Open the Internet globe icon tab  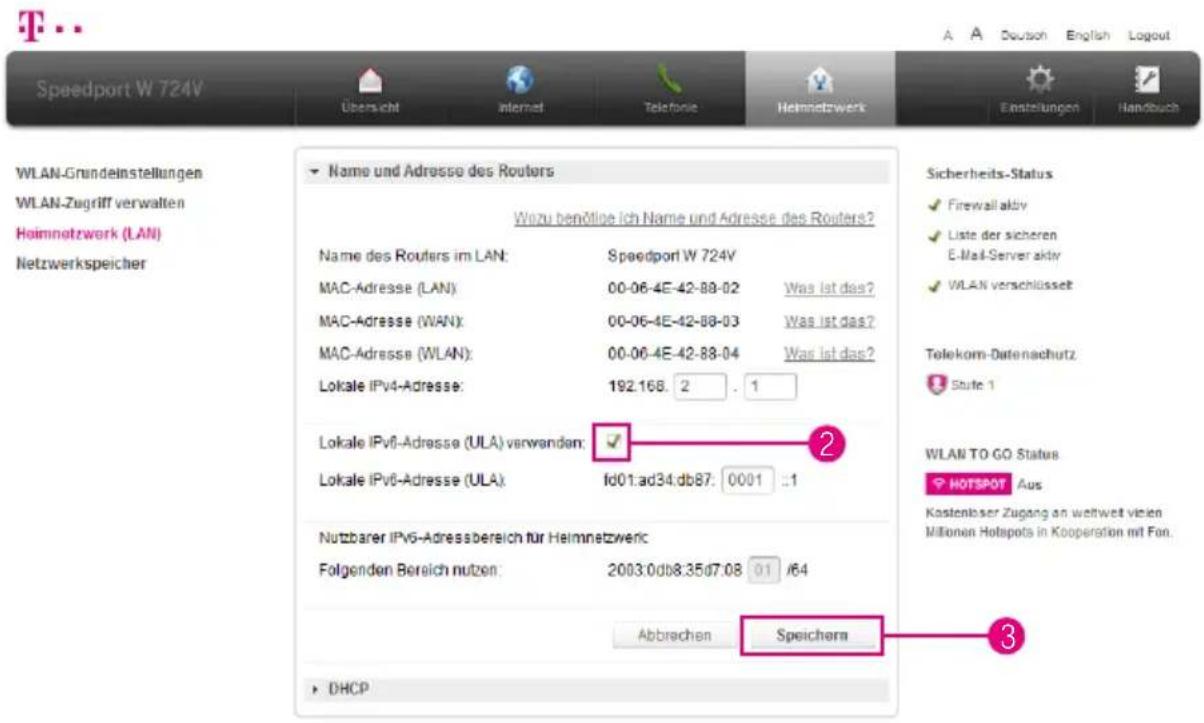519,88
